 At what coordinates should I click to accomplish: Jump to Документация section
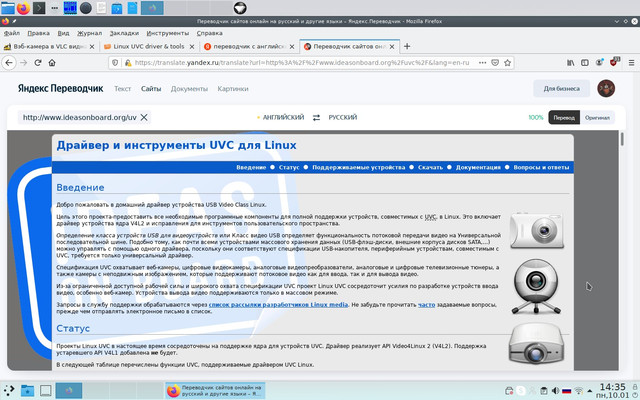point(478,167)
